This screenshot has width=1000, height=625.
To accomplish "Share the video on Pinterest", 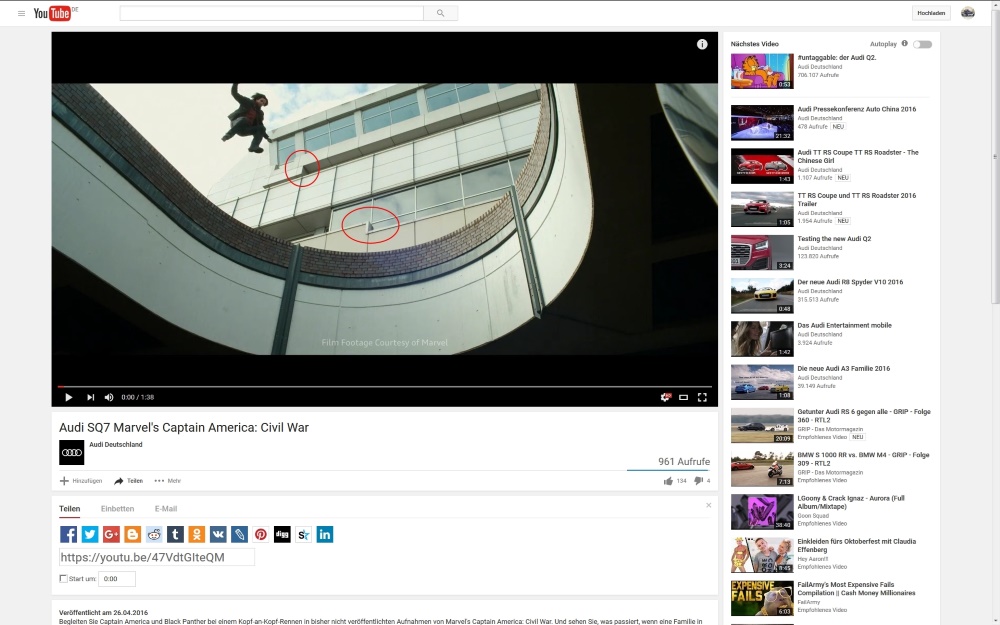I will click(261, 534).
